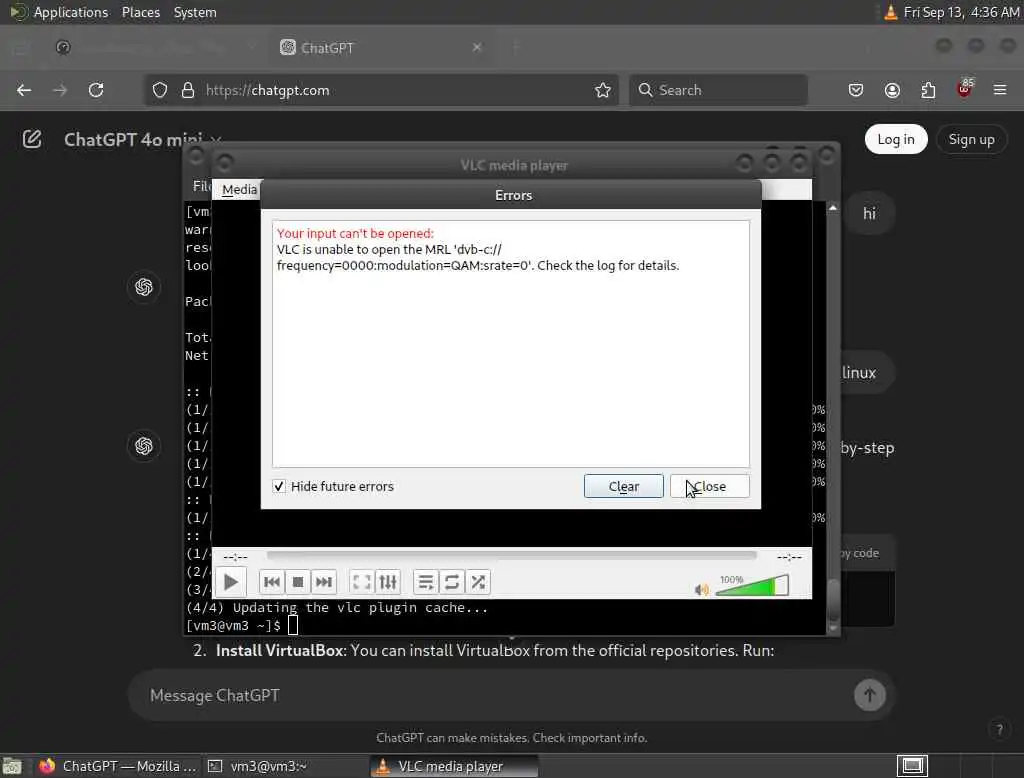Open the VLC Media menu

pos(239,189)
